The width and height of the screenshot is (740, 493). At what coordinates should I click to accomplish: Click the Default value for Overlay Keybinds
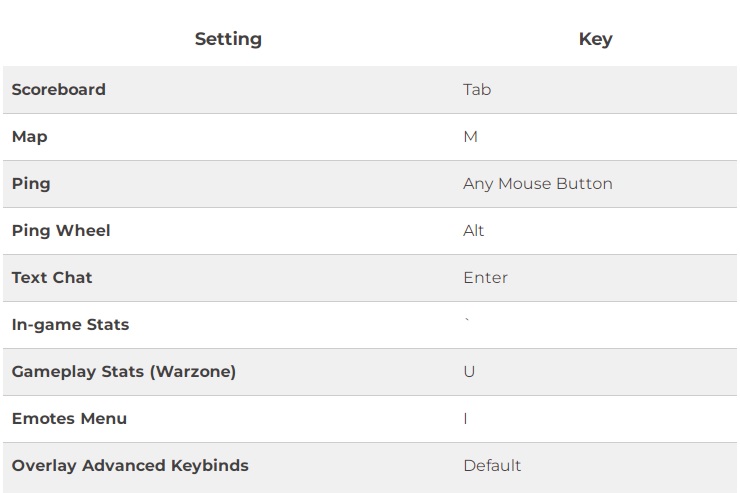[492, 466]
